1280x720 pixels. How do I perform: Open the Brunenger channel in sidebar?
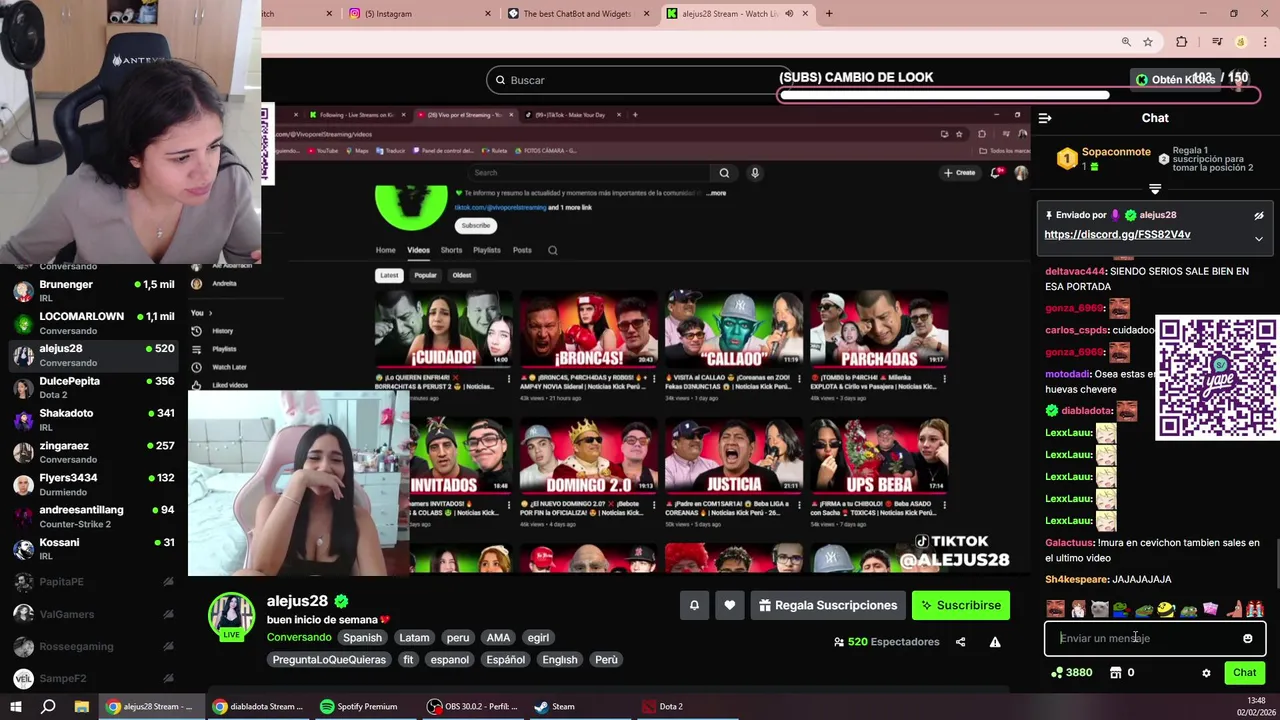tap(94, 290)
